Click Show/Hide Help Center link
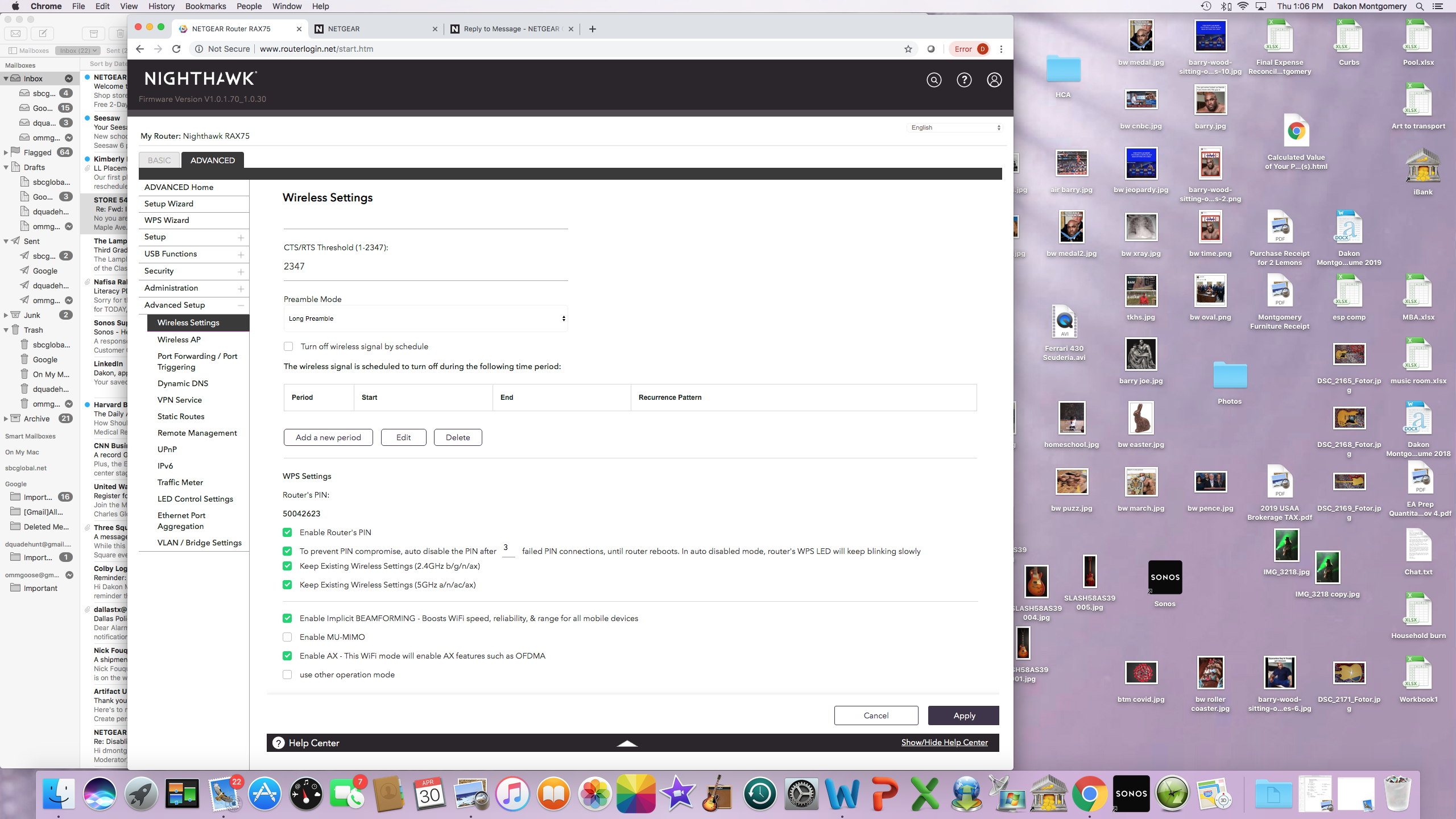This screenshot has width=1456, height=819. tap(944, 742)
